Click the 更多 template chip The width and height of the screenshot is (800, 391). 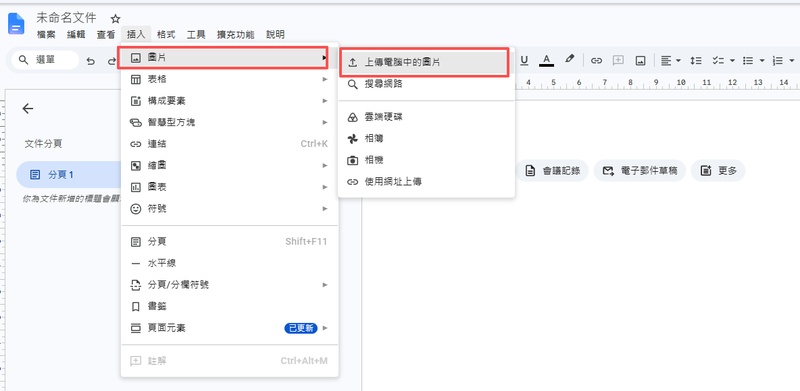[718, 171]
